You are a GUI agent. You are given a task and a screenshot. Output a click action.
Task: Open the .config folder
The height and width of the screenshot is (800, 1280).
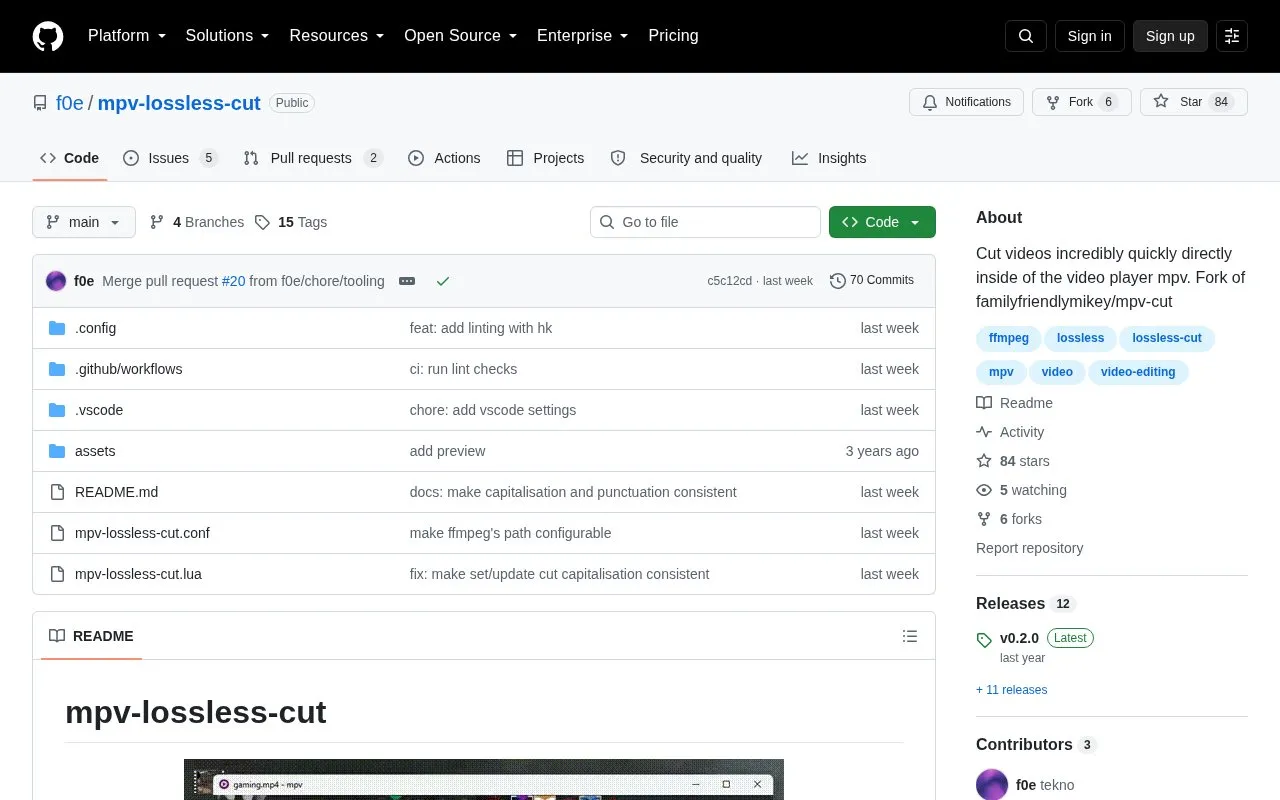tap(95, 328)
